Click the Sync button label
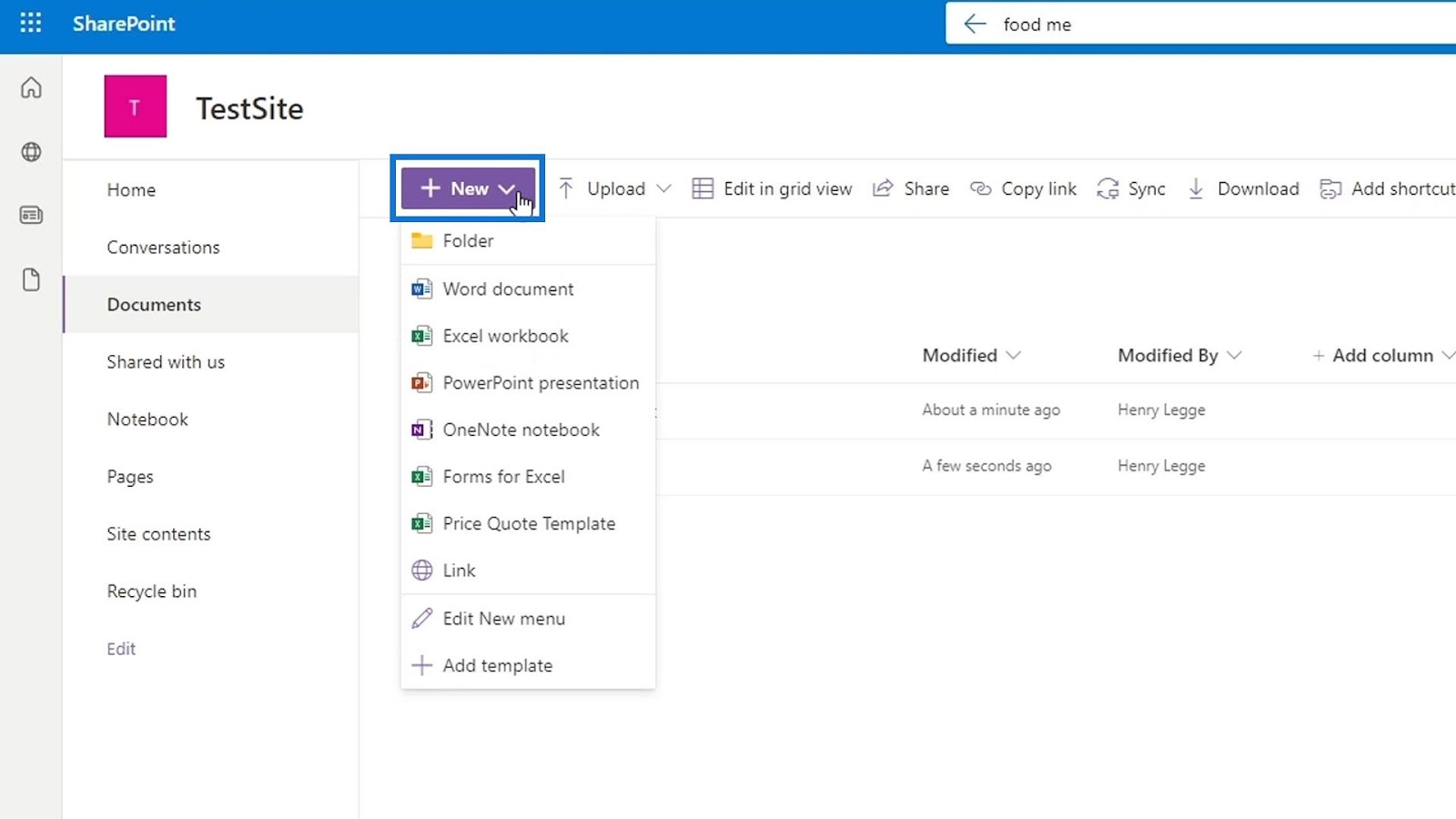Viewport: 1456px width, 819px height. (x=1147, y=188)
